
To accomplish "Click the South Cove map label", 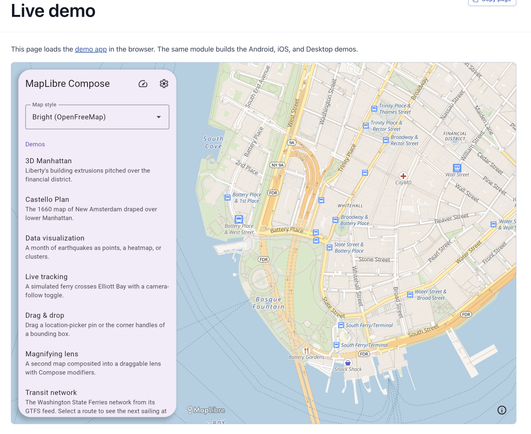I will 213,143.
